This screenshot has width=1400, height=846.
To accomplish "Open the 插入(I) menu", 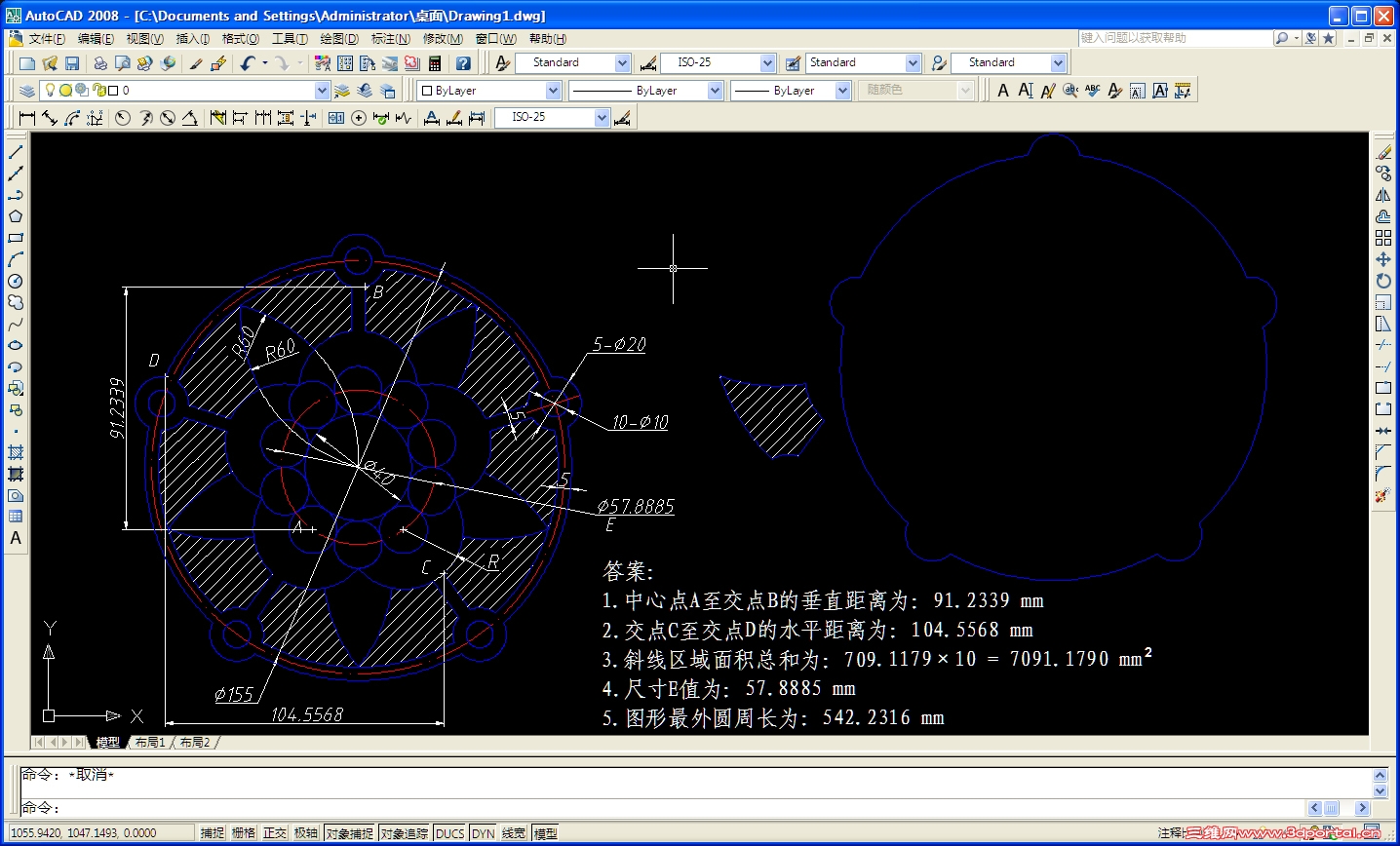I will (192, 39).
